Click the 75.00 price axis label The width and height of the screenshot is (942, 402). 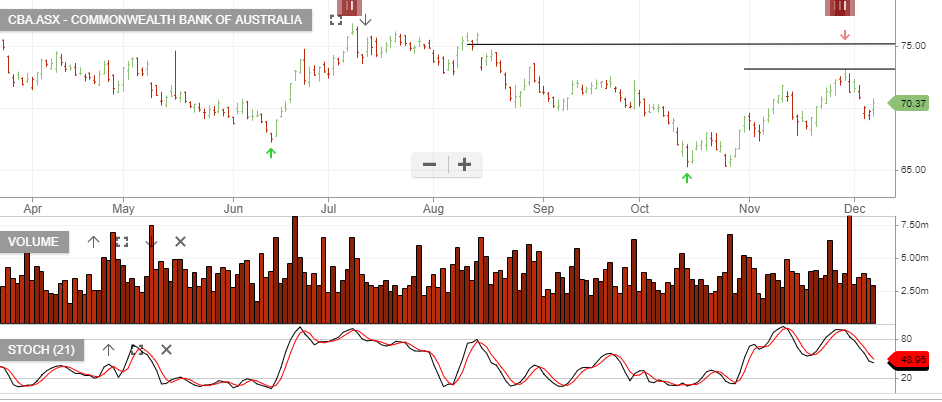click(x=913, y=45)
